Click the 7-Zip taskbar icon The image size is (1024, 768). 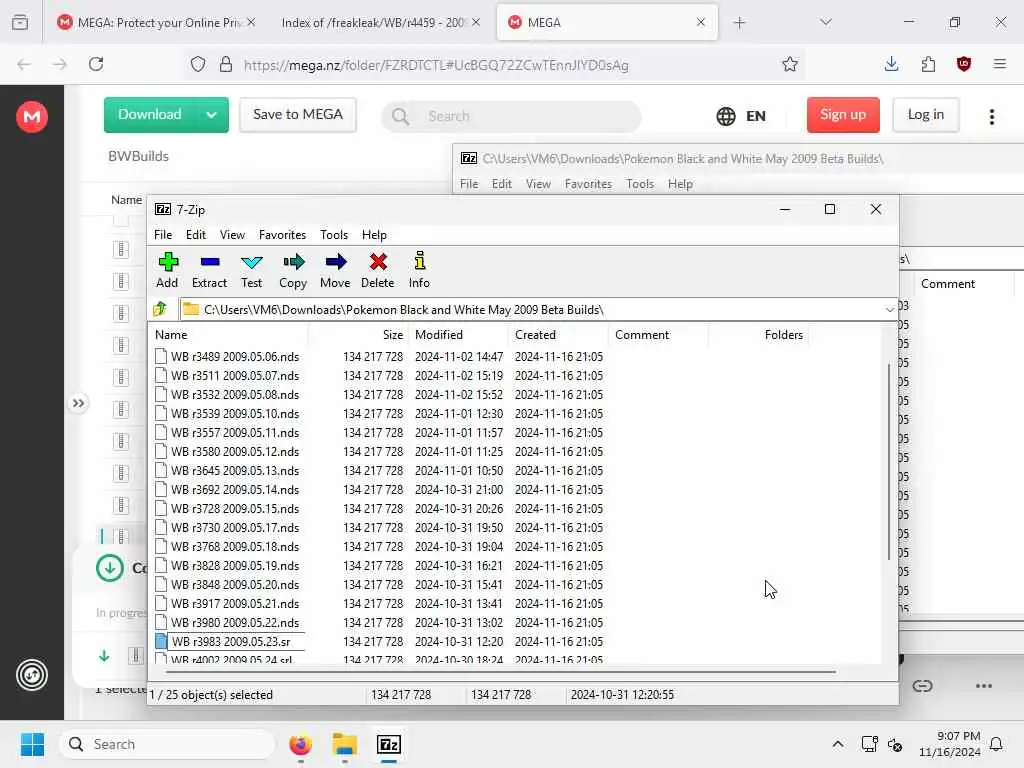389,744
